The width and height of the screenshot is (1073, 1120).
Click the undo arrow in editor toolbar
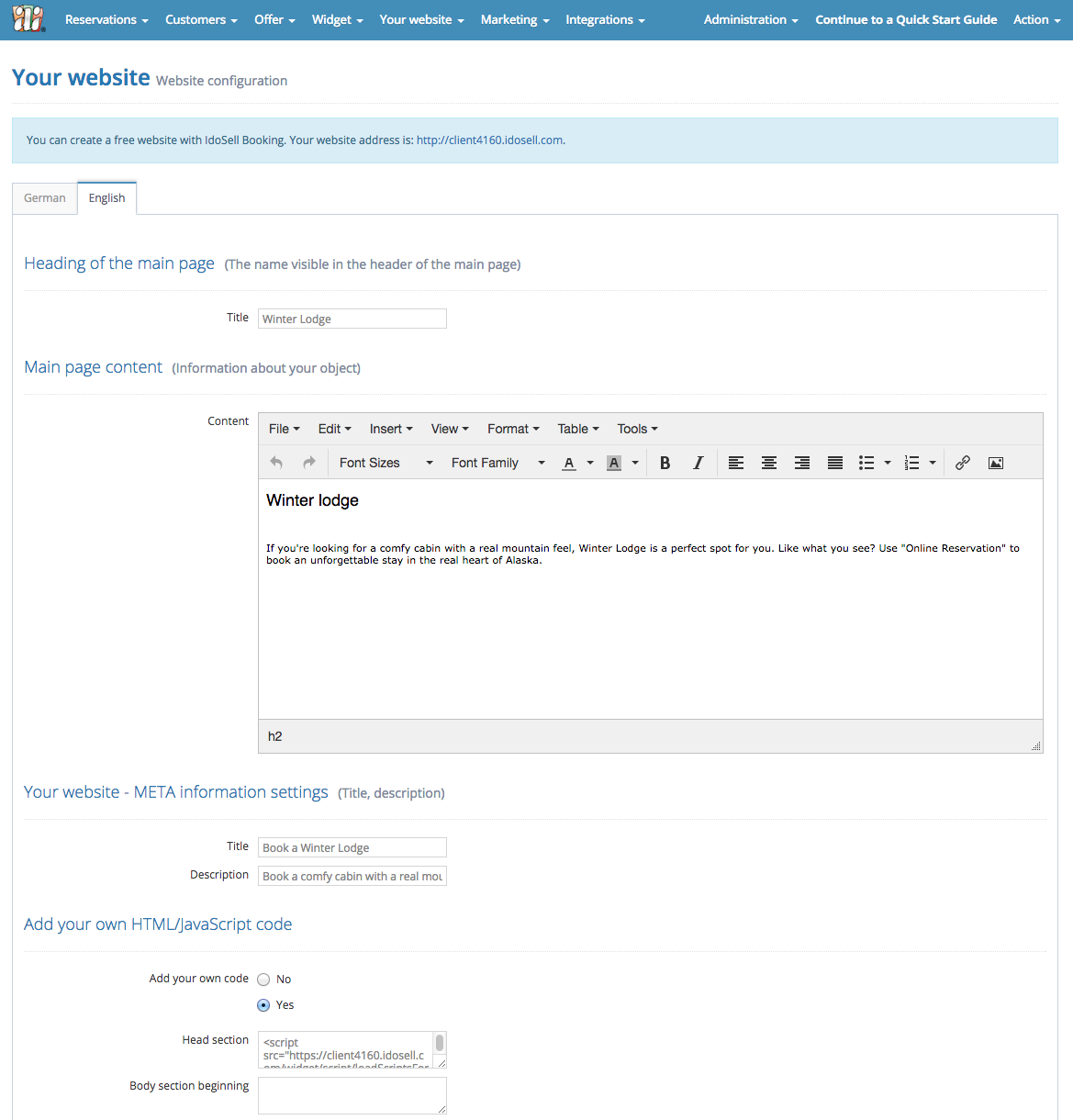pyautogui.click(x=276, y=463)
